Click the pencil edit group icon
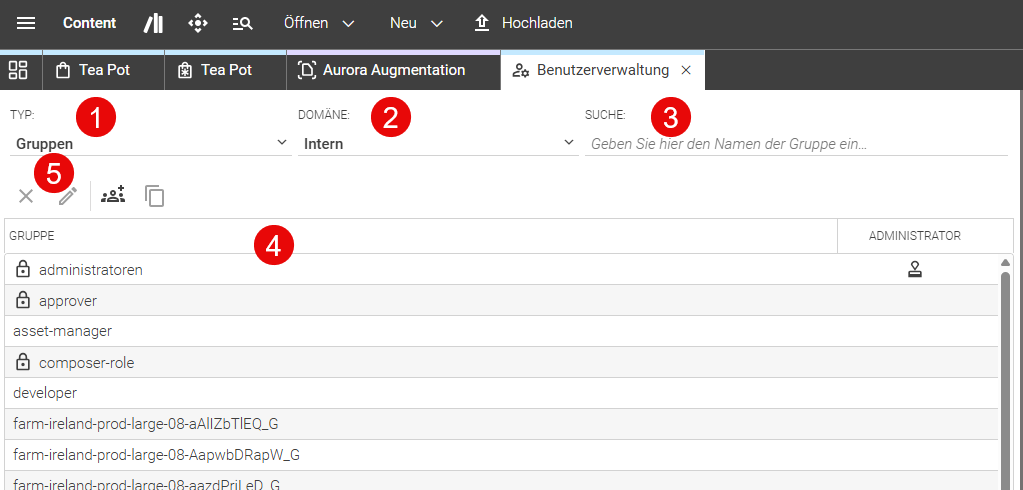This screenshot has width=1023, height=490. click(68, 196)
